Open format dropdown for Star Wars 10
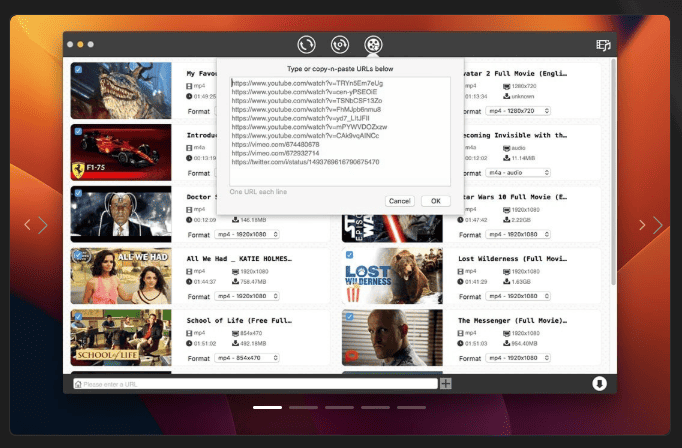Screen dimensions: 682x448 point(518,234)
